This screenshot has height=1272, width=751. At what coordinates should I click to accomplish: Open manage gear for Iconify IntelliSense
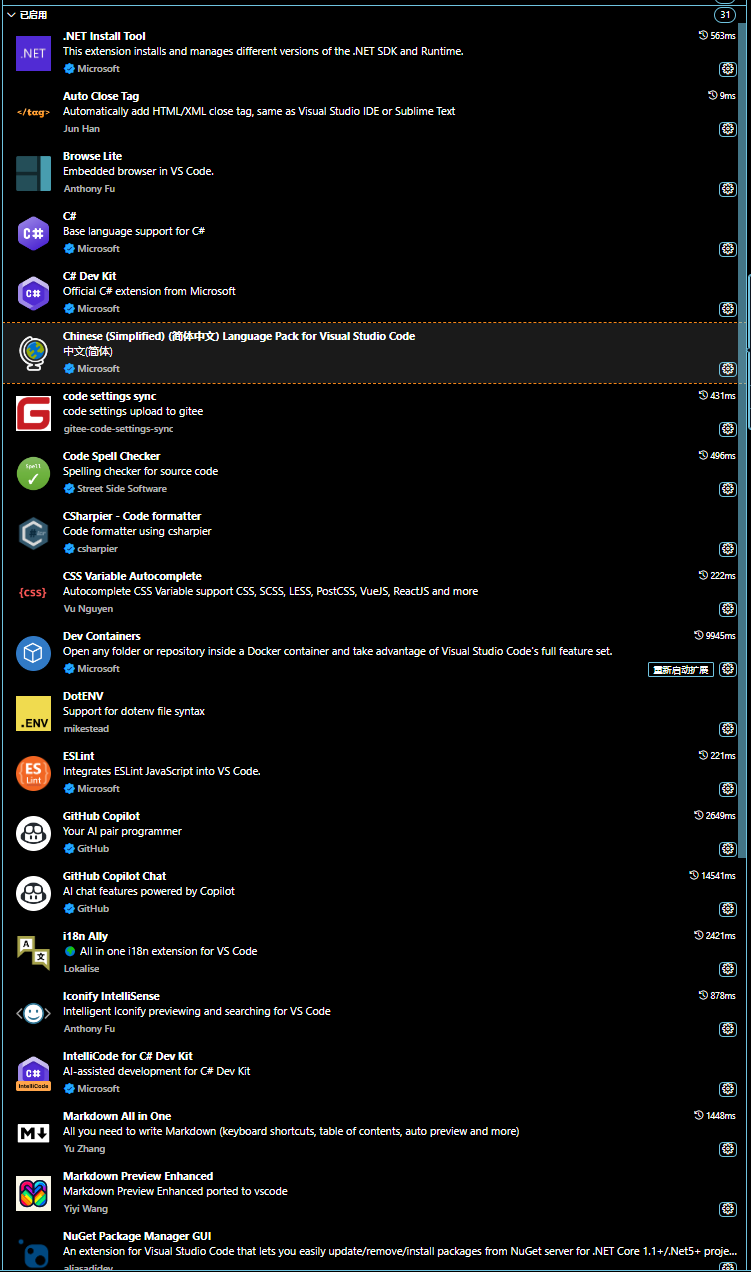click(x=727, y=1029)
